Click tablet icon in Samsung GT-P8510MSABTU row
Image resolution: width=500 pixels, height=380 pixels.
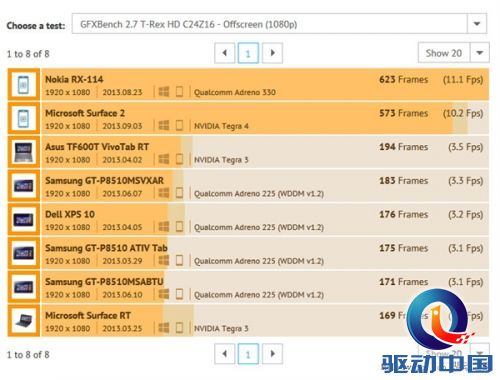tap(179, 294)
